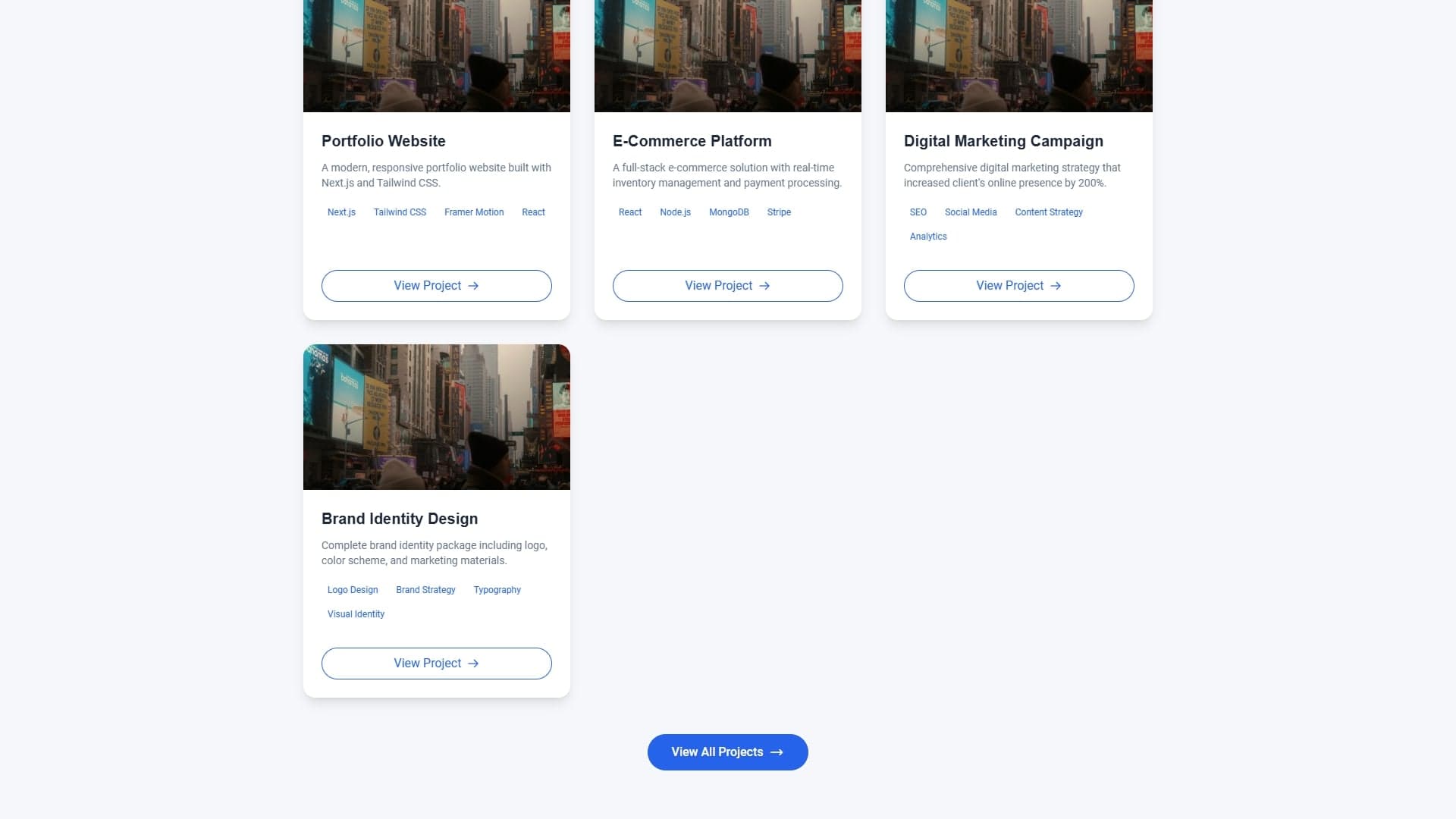Click the arrow icon in View All Projects button
This screenshot has width=1456, height=819.
click(777, 752)
